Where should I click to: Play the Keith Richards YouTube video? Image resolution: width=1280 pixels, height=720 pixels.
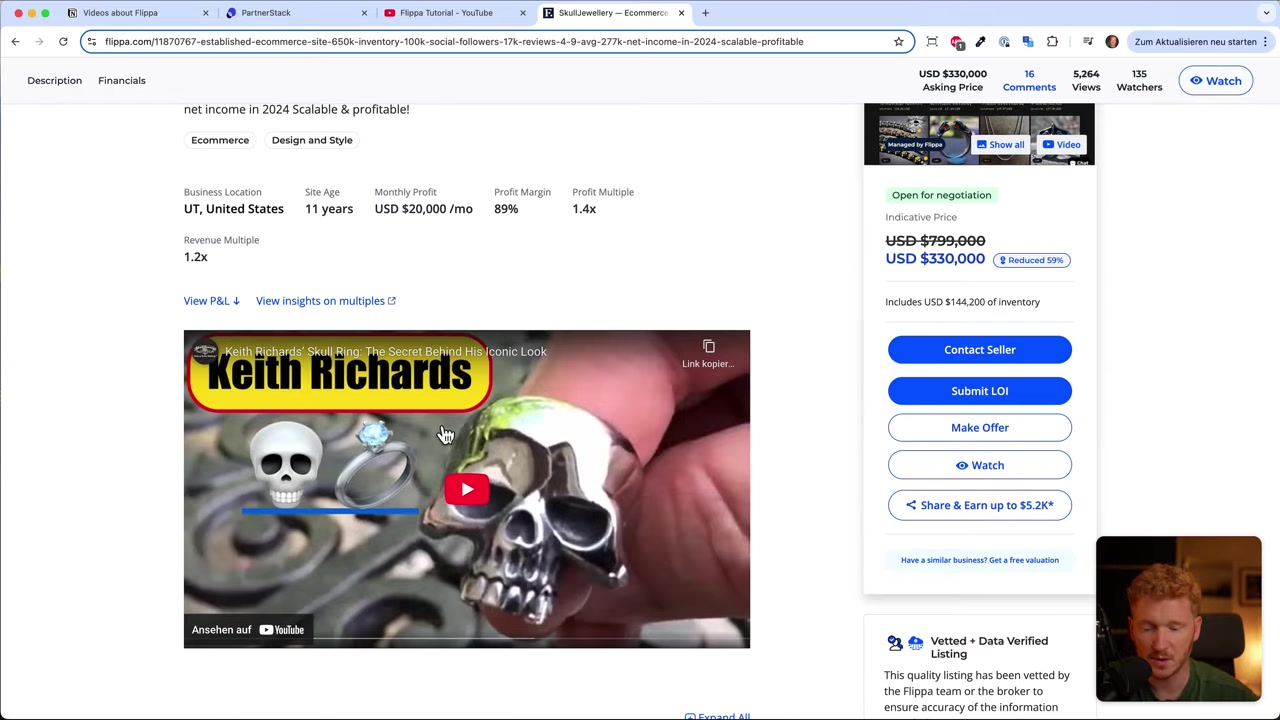tap(467, 489)
